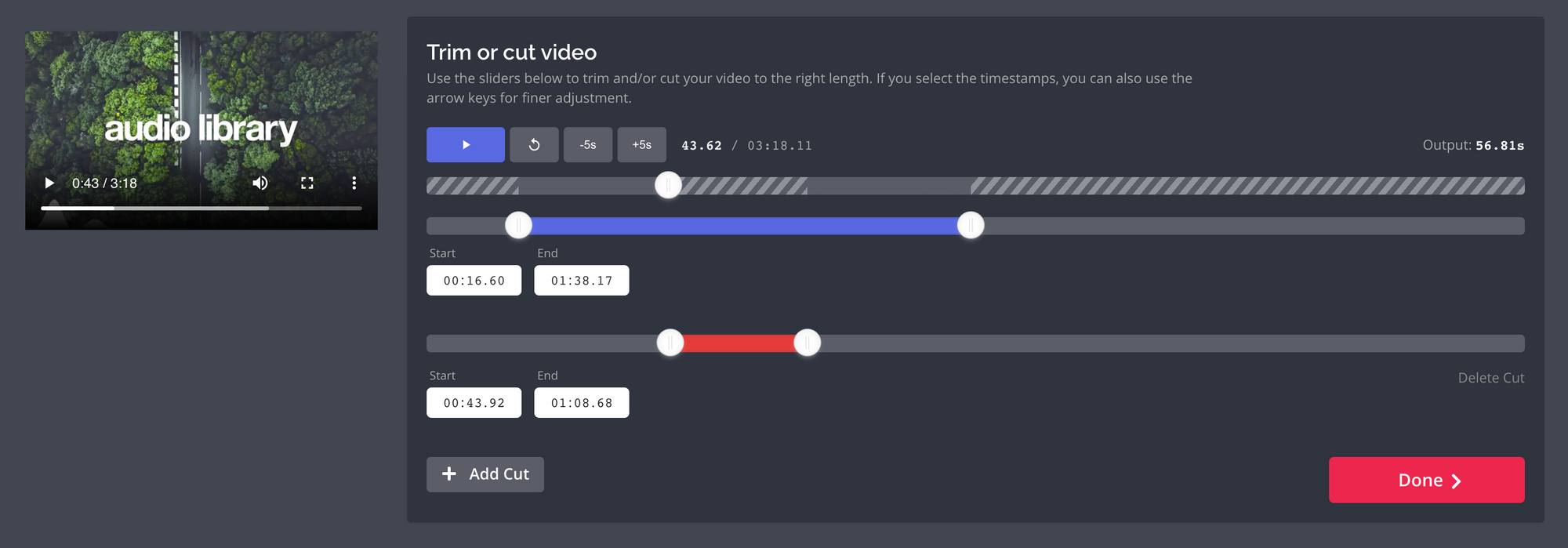The width and height of the screenshot is (1568, 548).
Task: Skip back with the -5s button
Action: coord(588,145)
